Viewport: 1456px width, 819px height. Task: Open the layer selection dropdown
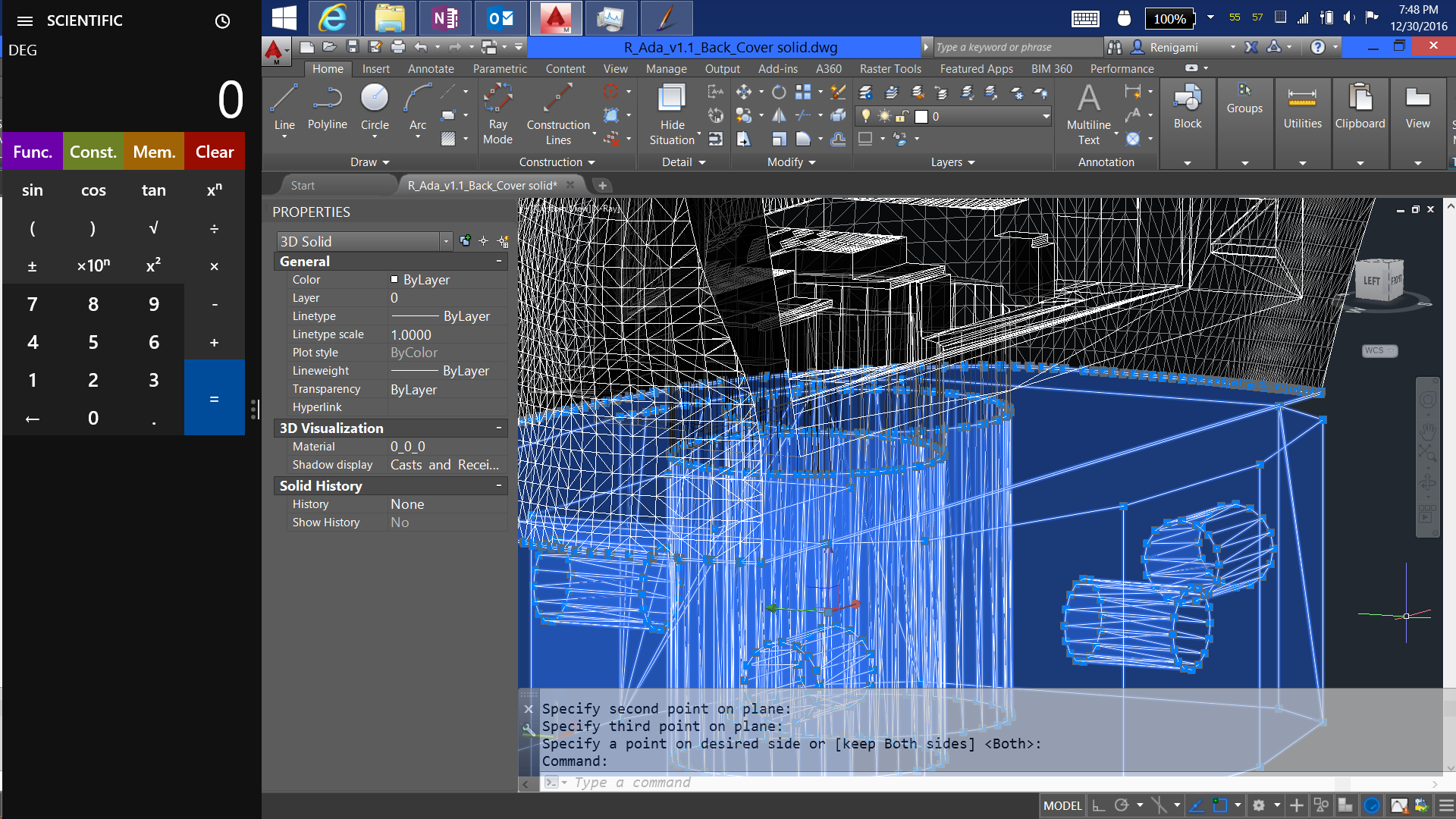click(x=1045, y=116)
